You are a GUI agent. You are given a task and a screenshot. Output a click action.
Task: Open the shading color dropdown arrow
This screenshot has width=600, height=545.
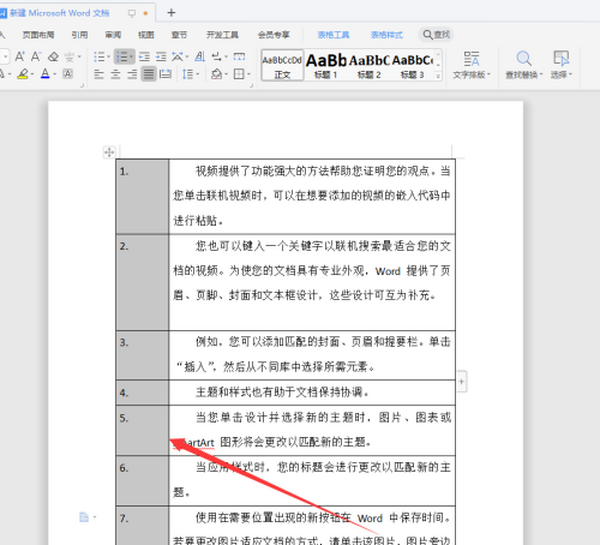227,74
